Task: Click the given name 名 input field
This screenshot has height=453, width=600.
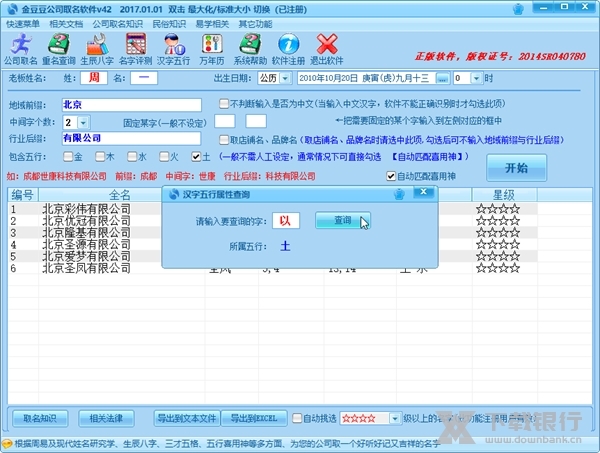Action: (x=144, y=78)
